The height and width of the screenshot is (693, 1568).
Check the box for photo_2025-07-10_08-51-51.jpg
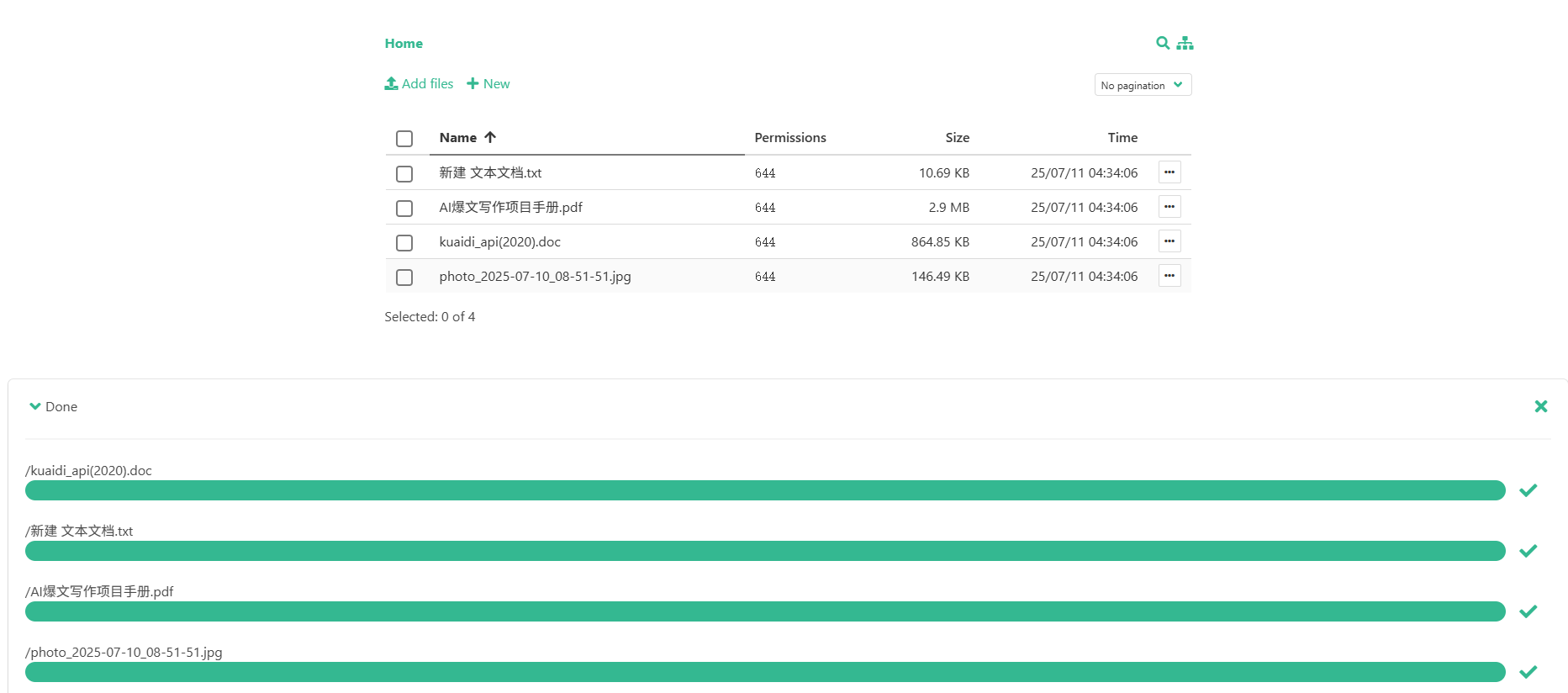tap(404, 278)
